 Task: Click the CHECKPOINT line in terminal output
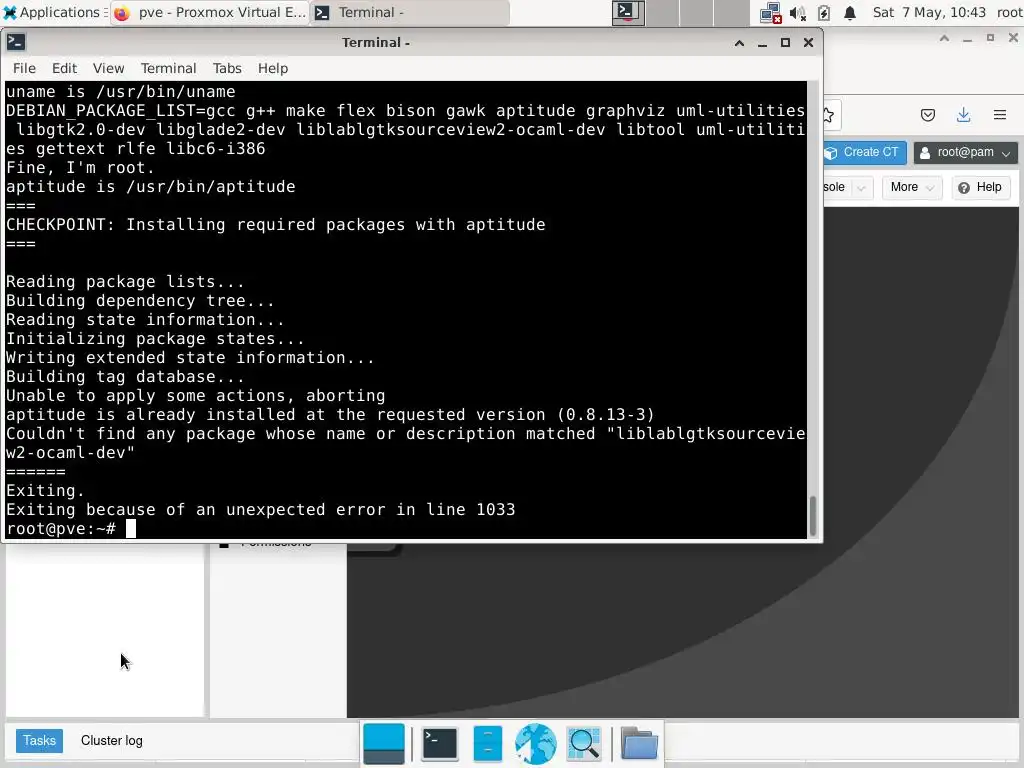[276, 225]
